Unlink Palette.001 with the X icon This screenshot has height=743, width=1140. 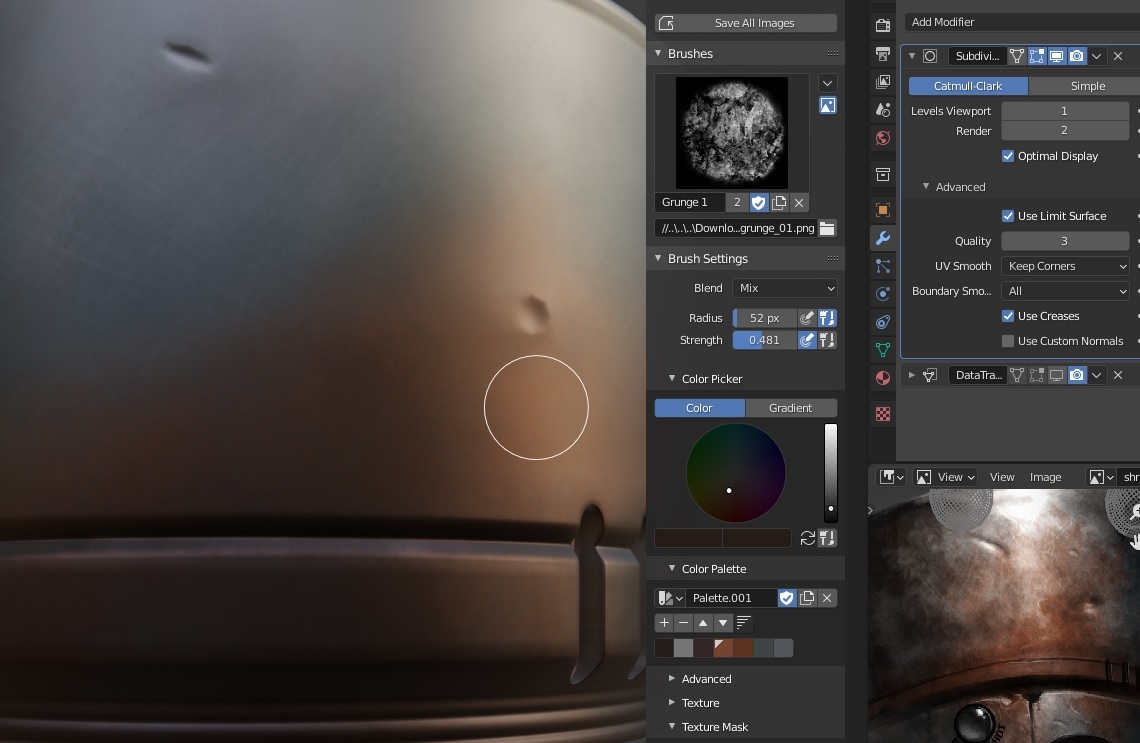[x=827, y=598]
